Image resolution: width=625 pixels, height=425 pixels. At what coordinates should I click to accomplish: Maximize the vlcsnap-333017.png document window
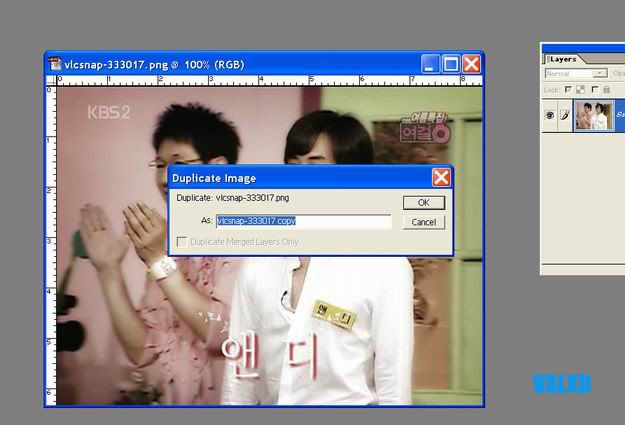tap(451, 64)
